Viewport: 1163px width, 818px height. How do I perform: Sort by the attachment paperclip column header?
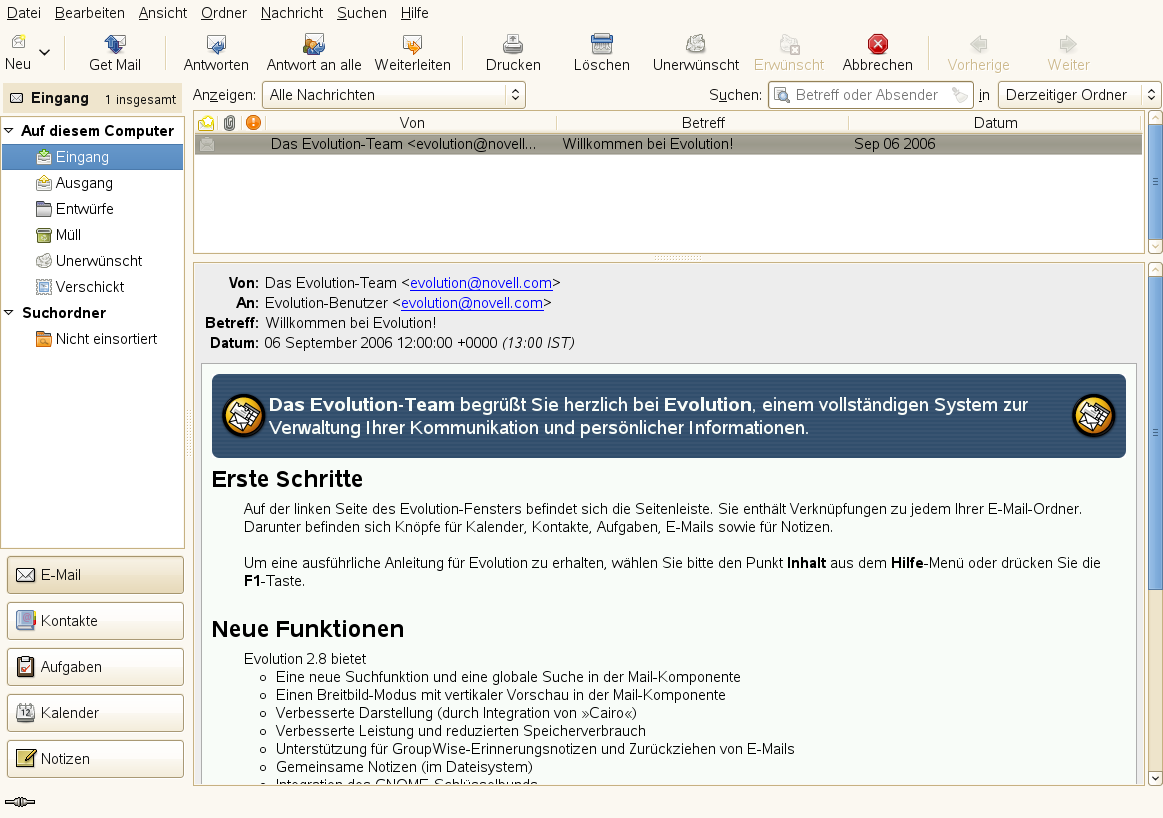tap(229, 122)
